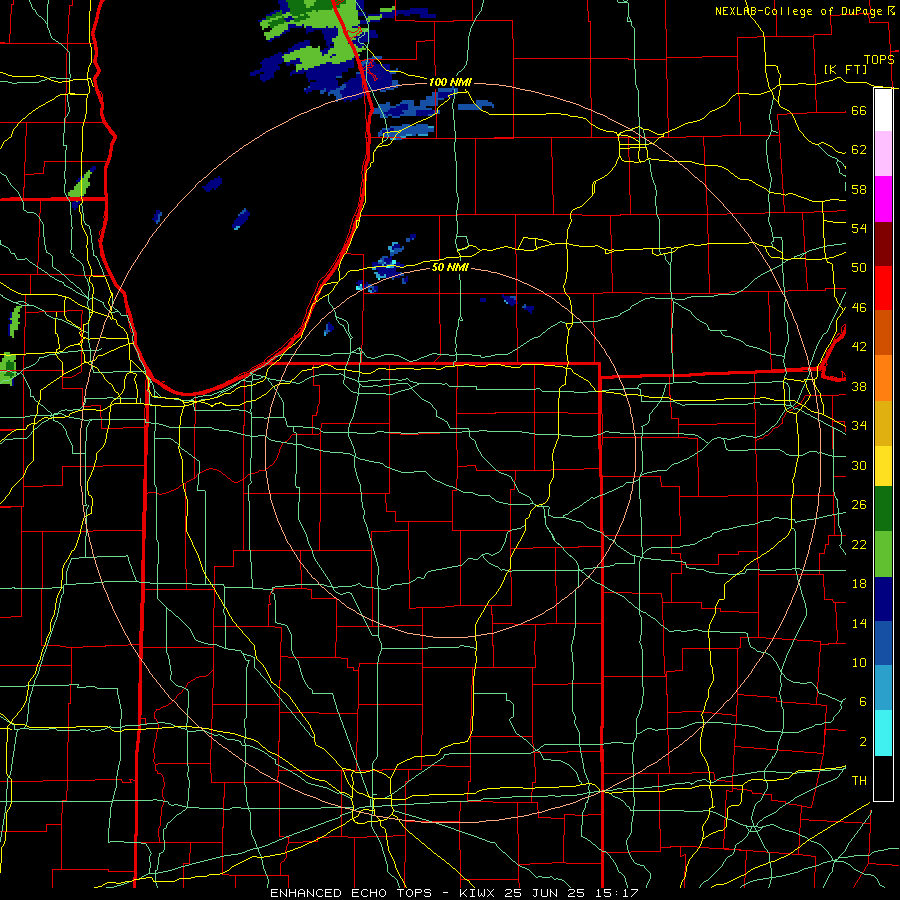Click the light green legend swatch

pyautogui.click(x=883, y=554)
